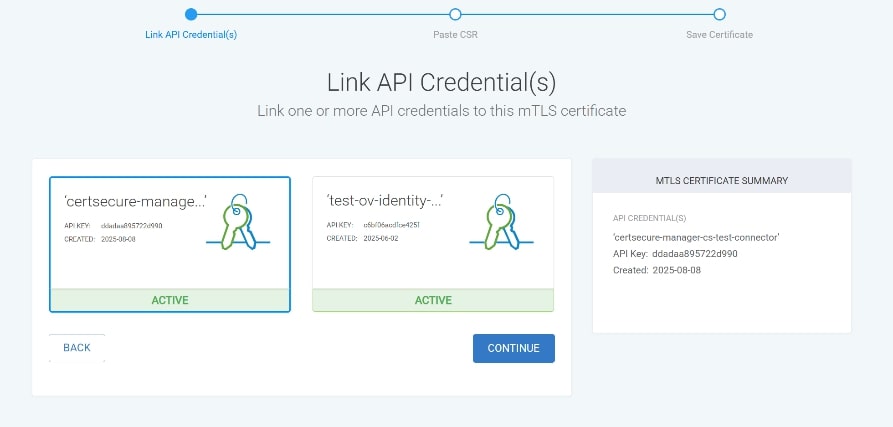Click the API key on test-ov-identity card
Screen dimensions: 893x427
tap(392, 224)
